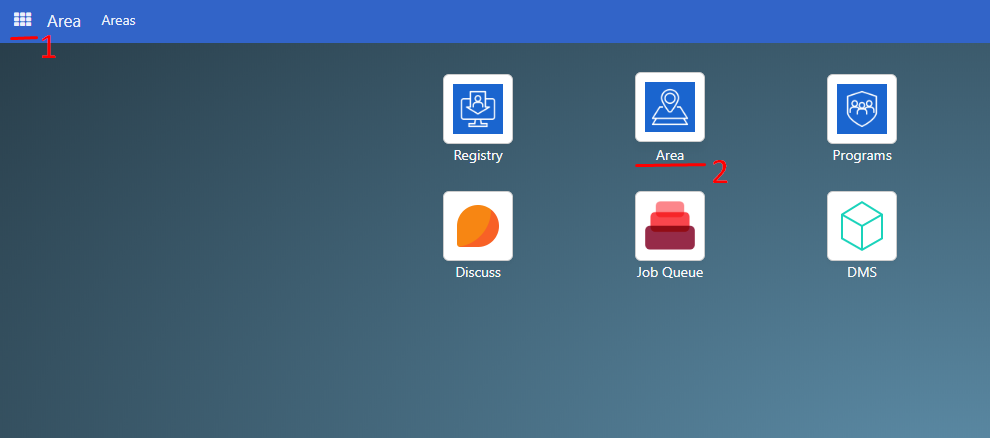The width and height of the screenshot is (990, 438).
Task: Click the red number 1 annotation
Action: 48,48
